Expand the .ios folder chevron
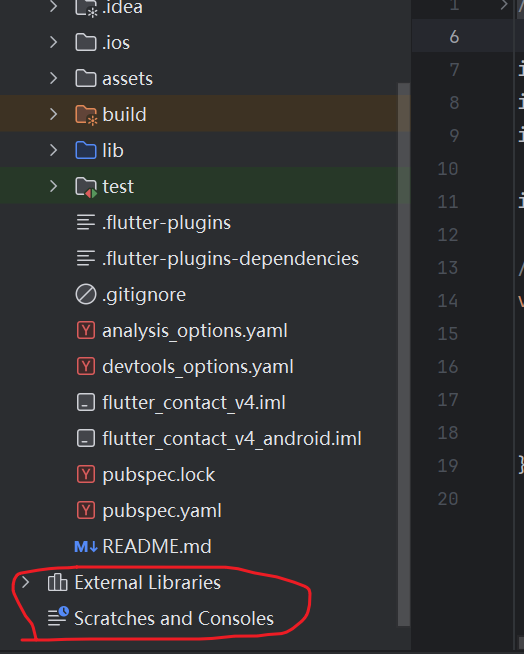Viewport: 524px width, 654px height. (53, 42)
